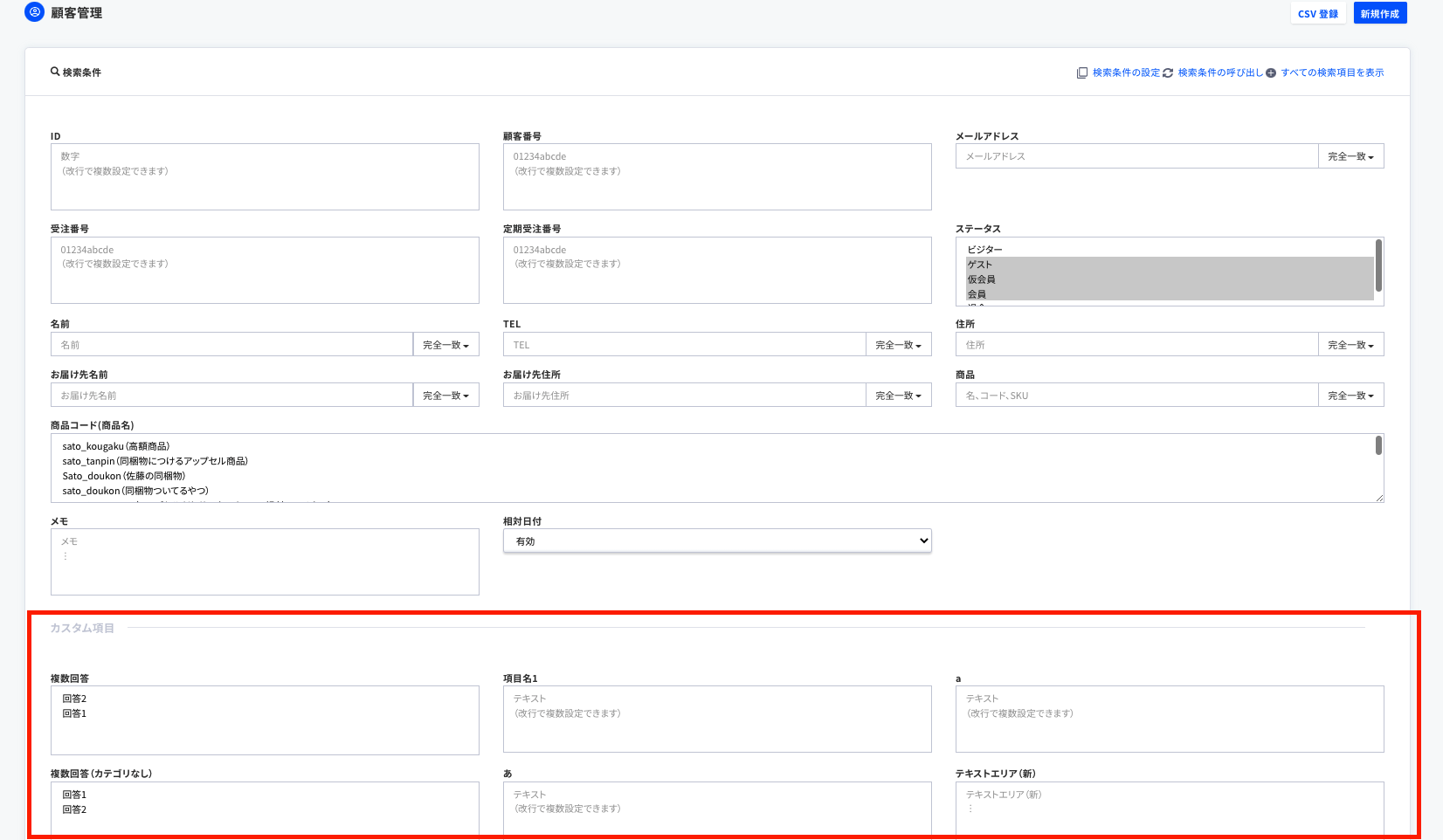Click the magnifier icon beside 検索条件
The width and height of the screenshot is (1443, 840).
(55, 72)
